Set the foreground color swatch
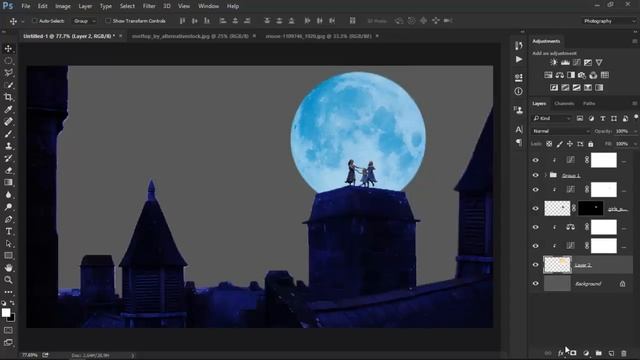The height and width of the screenshot is (360, 640). tap(6, 313)
